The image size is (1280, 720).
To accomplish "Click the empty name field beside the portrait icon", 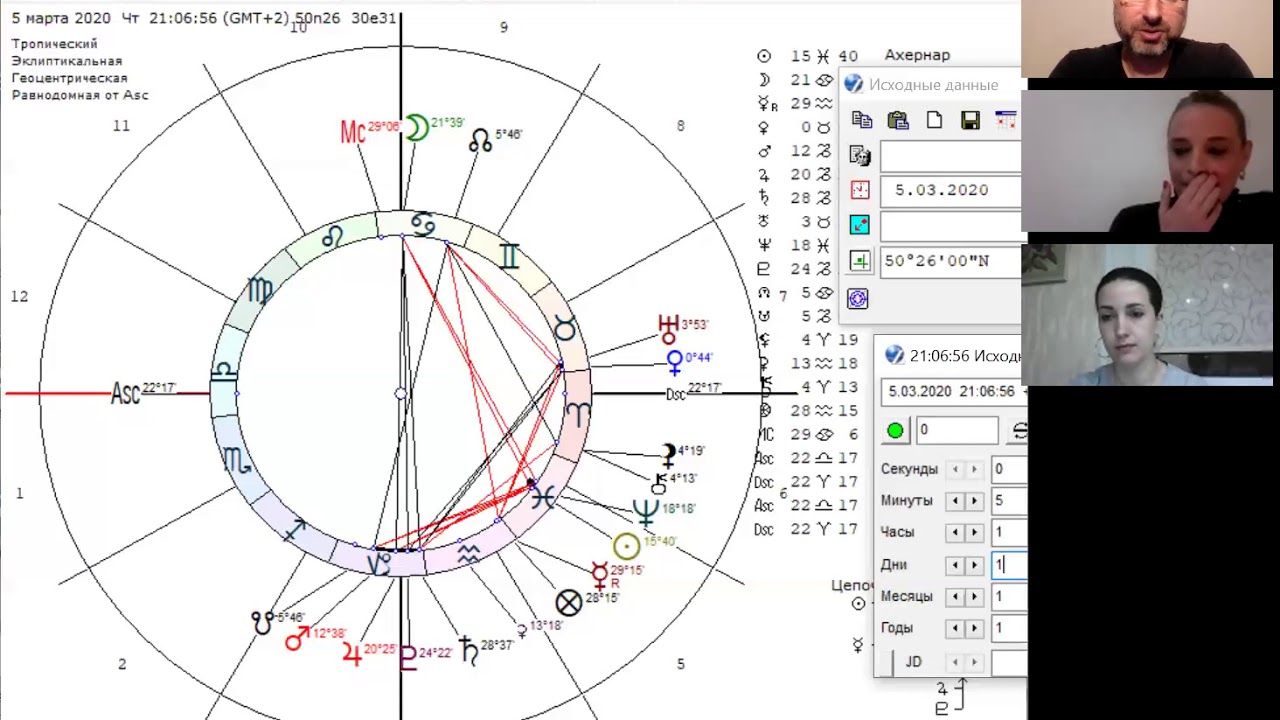I will click(x=952, y=155).
